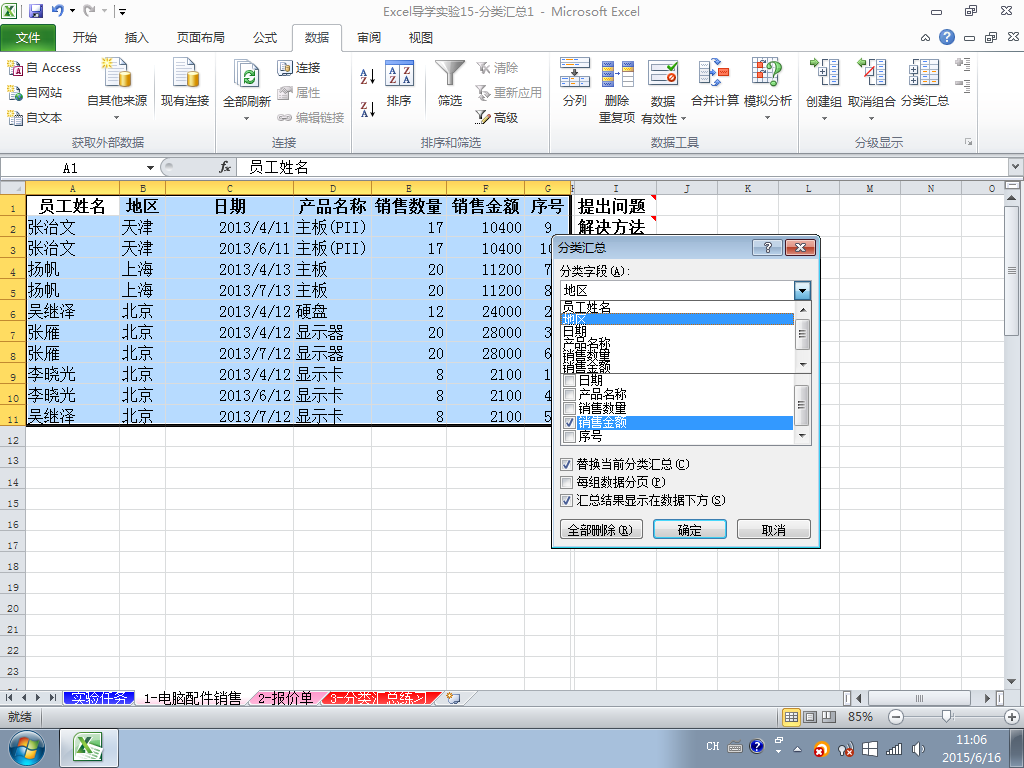Click 创建组 group icon

pyautogui.click(x=824, y=73)
